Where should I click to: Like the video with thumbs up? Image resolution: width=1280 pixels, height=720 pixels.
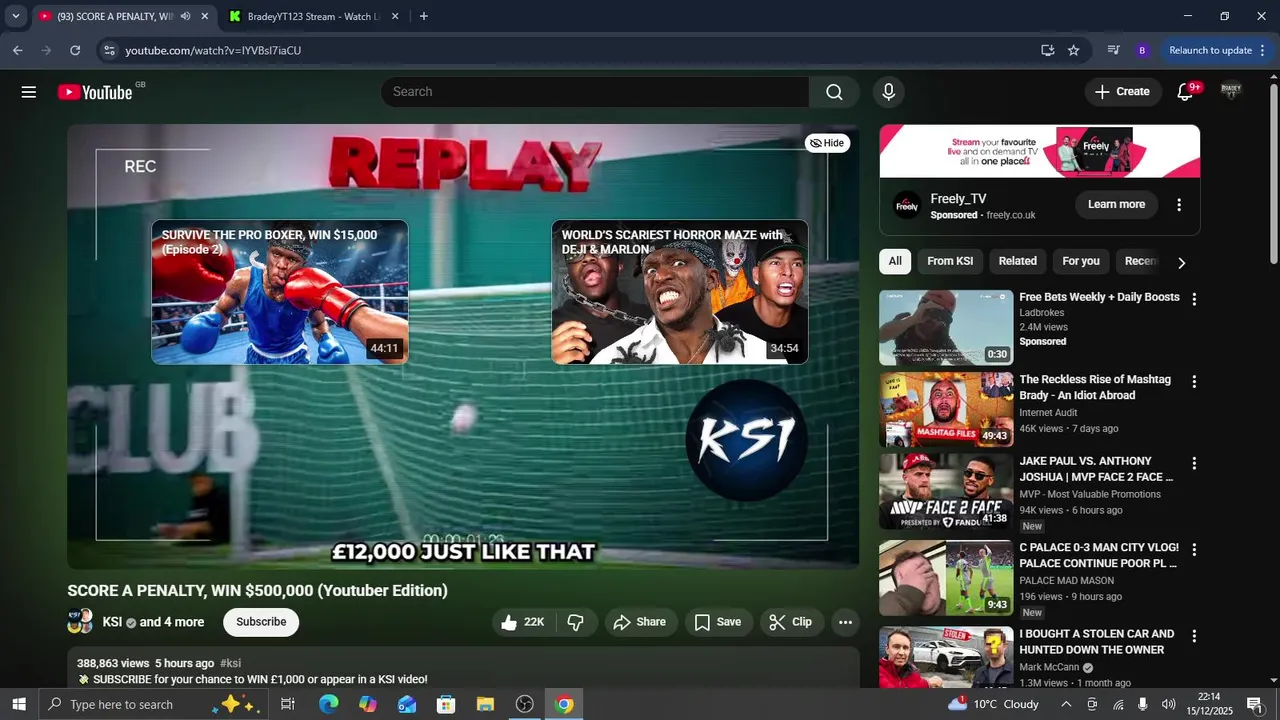[x=522, y=622]
